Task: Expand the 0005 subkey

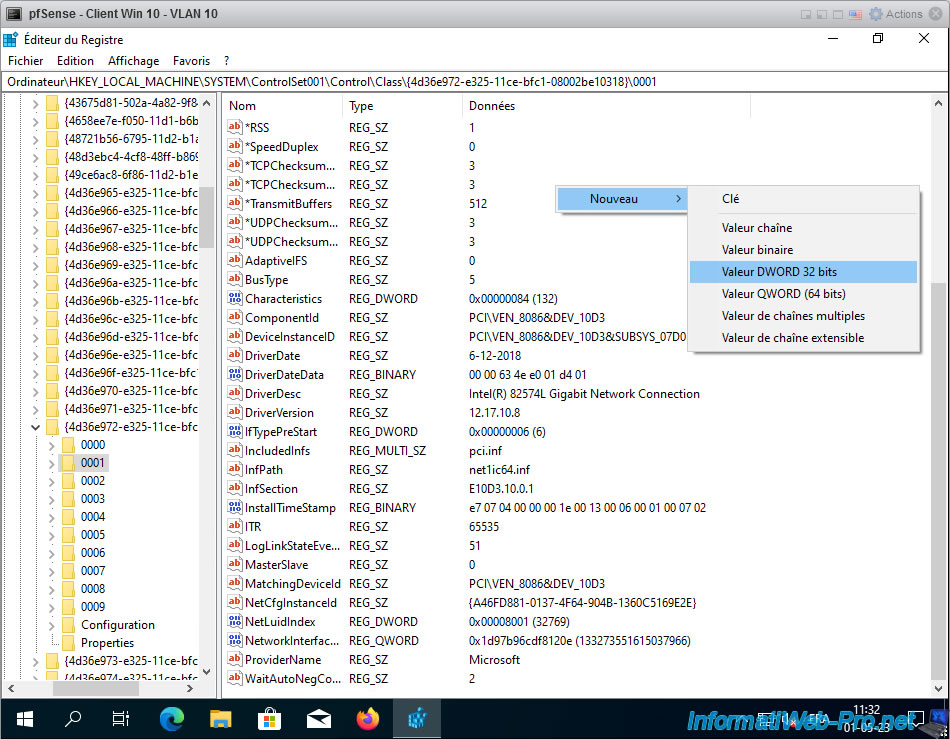Action: tap(51, 535)
